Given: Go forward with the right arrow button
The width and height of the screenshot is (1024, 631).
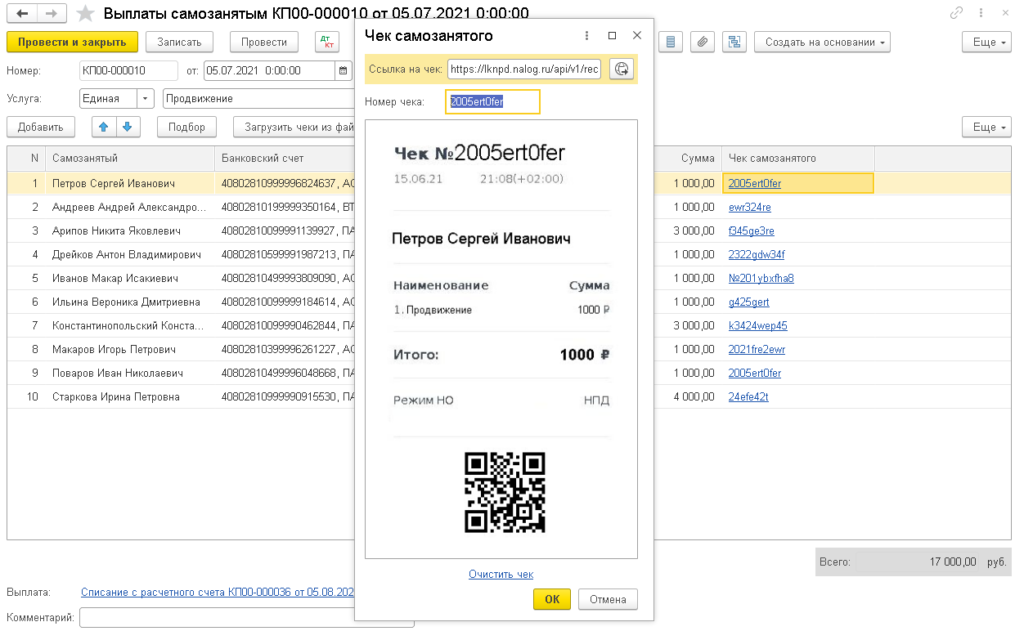Looking at the screenshot, I should tap(51, 13).
